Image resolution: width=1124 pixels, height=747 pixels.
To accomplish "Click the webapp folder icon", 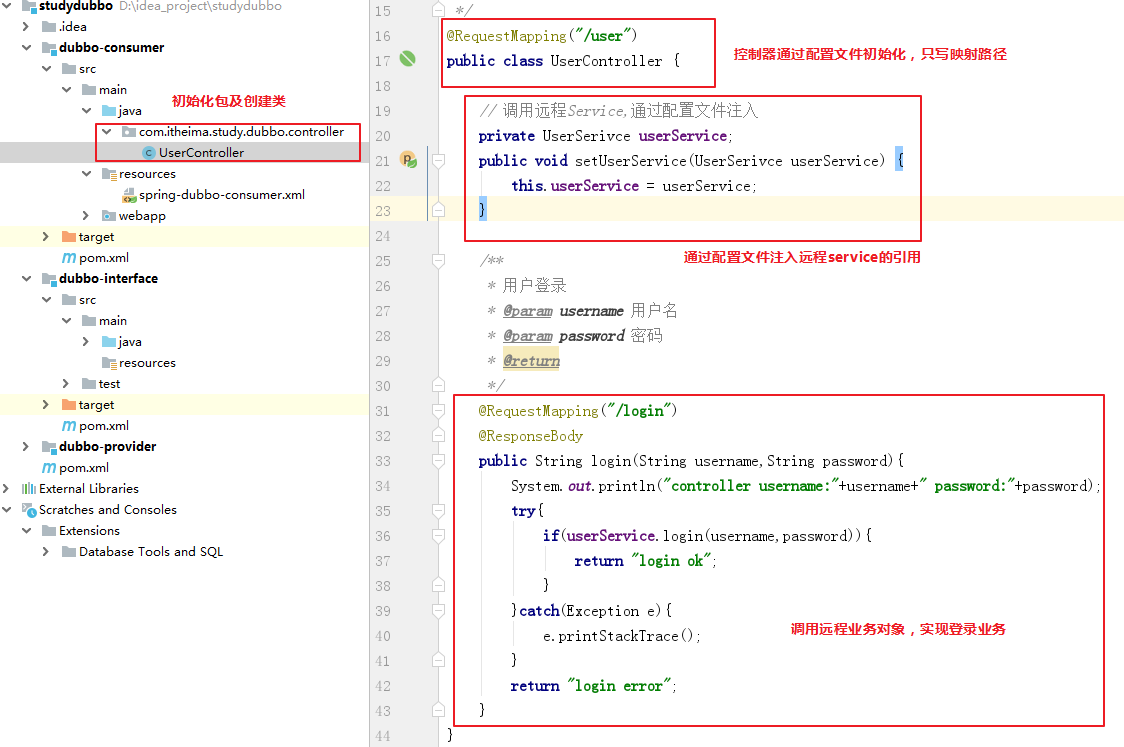I will pyautogui.click(x=109, y=216).
